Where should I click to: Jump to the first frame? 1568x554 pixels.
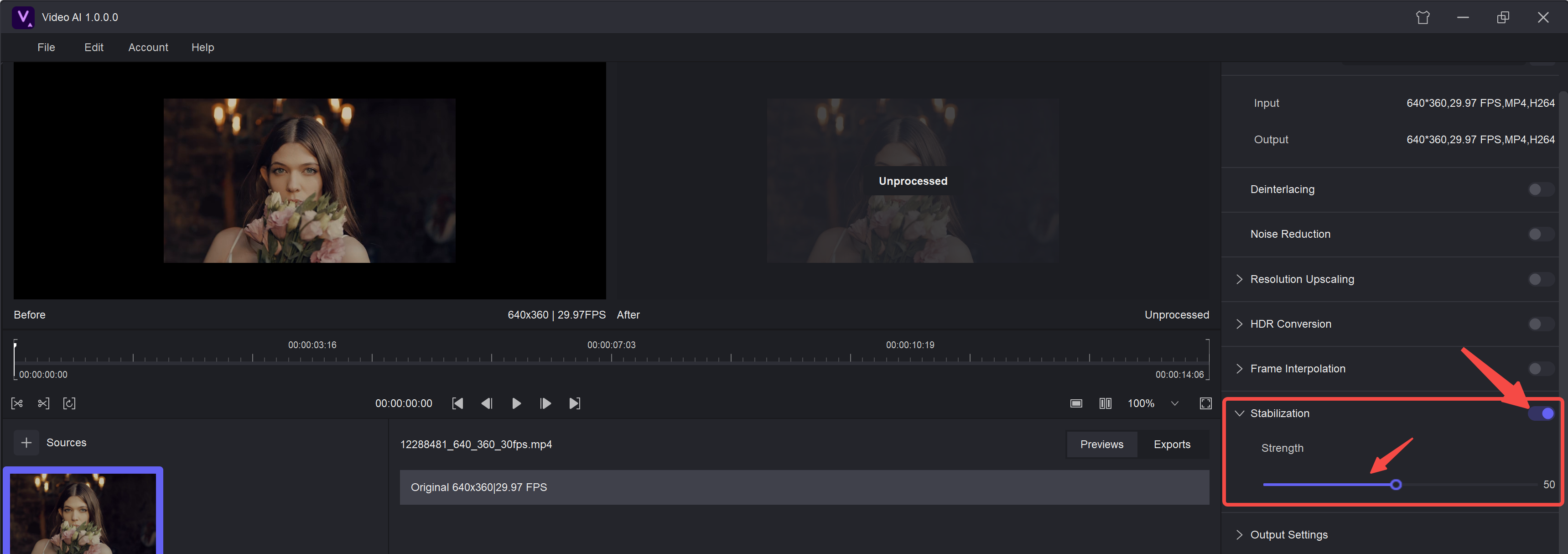(458, 403)
